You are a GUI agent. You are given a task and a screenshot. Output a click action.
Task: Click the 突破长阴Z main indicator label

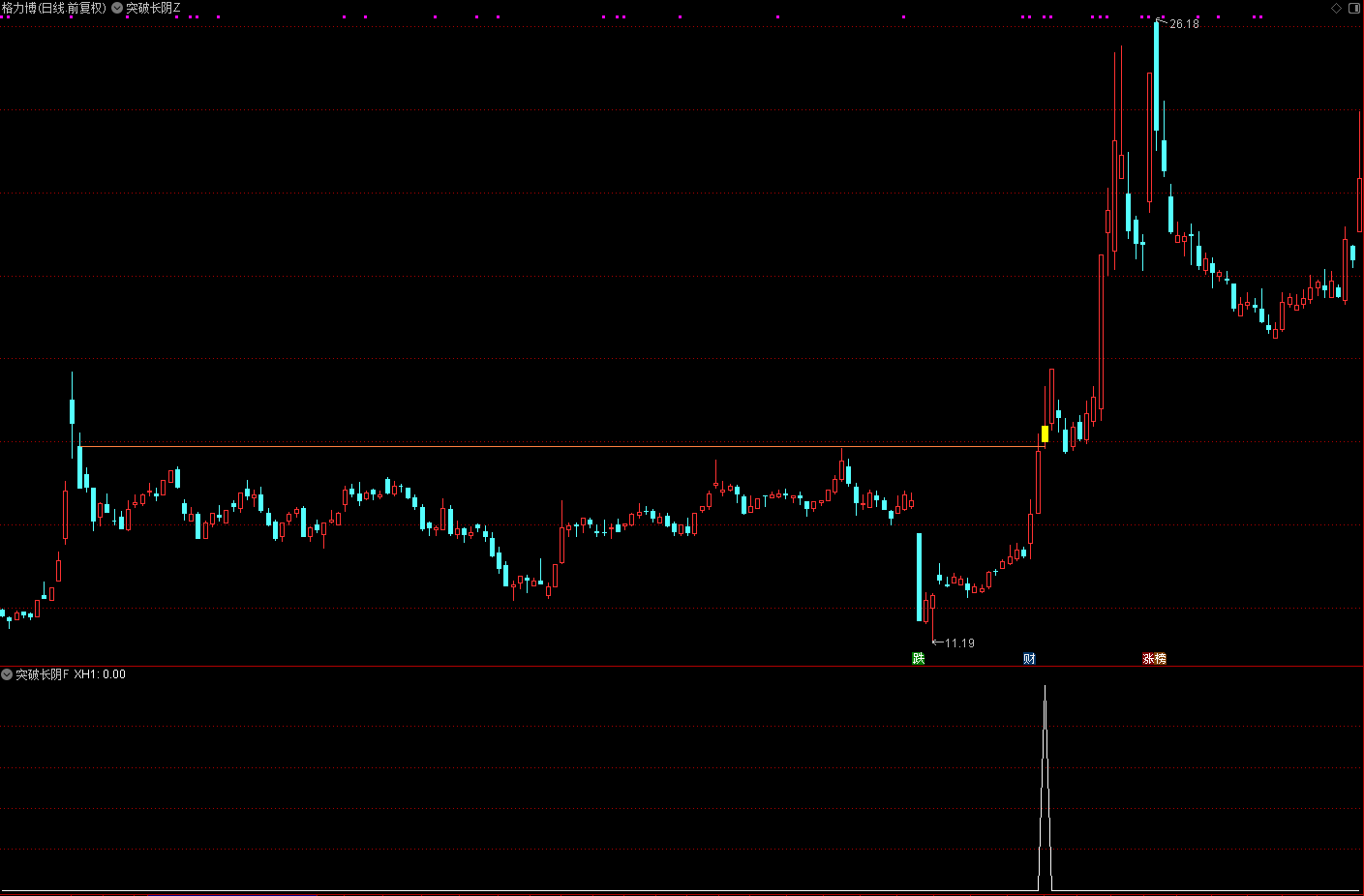(153, 8)
